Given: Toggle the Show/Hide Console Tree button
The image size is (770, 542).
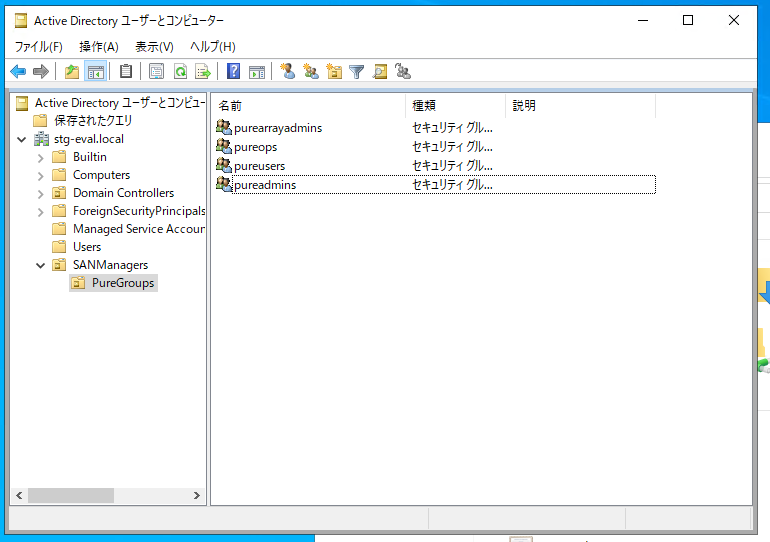Looking at the screenshot, I should (x=96, y=72).
